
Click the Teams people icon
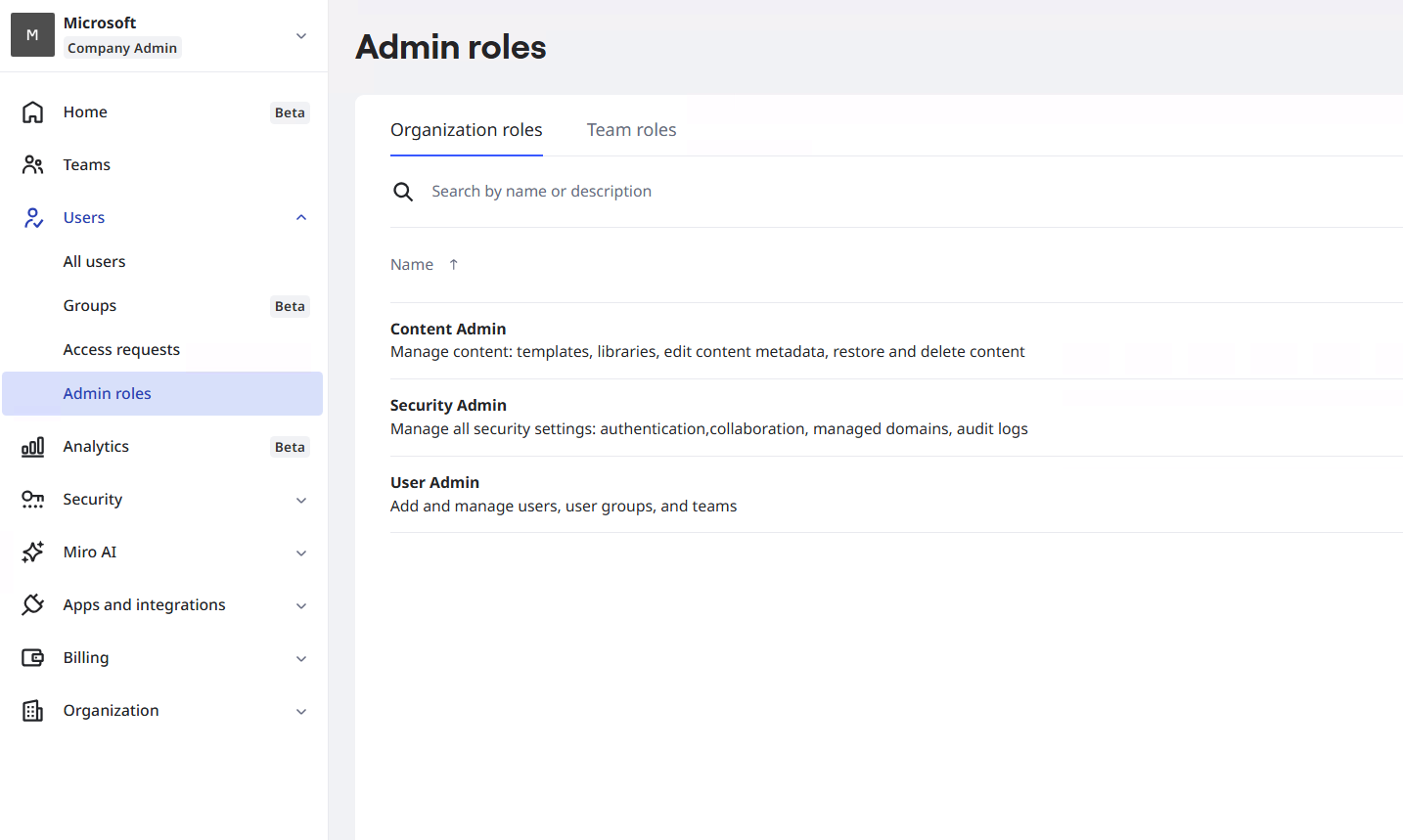point(32,165)
